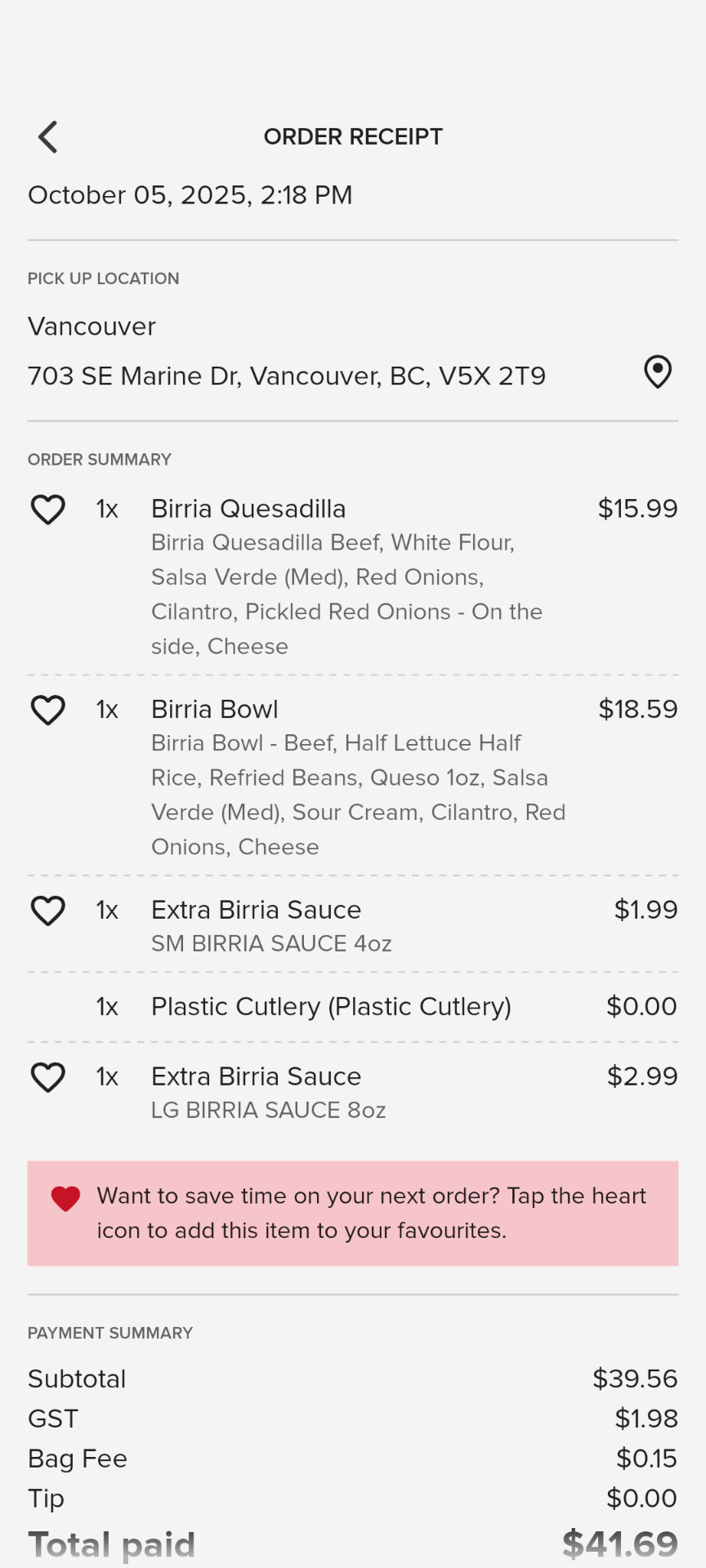
Task: Tap the SM BIRRIA SAUCE 4oz description
Action: pos(271,943)
